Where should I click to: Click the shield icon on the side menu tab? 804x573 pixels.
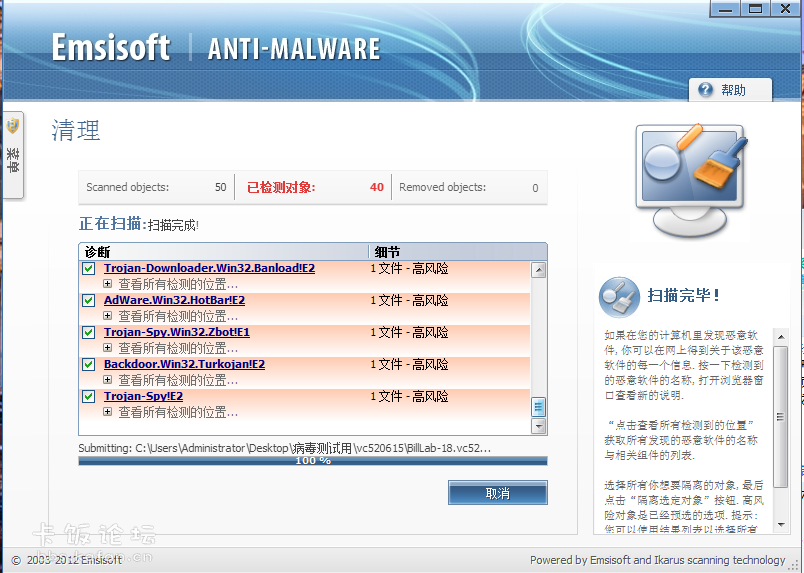[x=13, y=126]
